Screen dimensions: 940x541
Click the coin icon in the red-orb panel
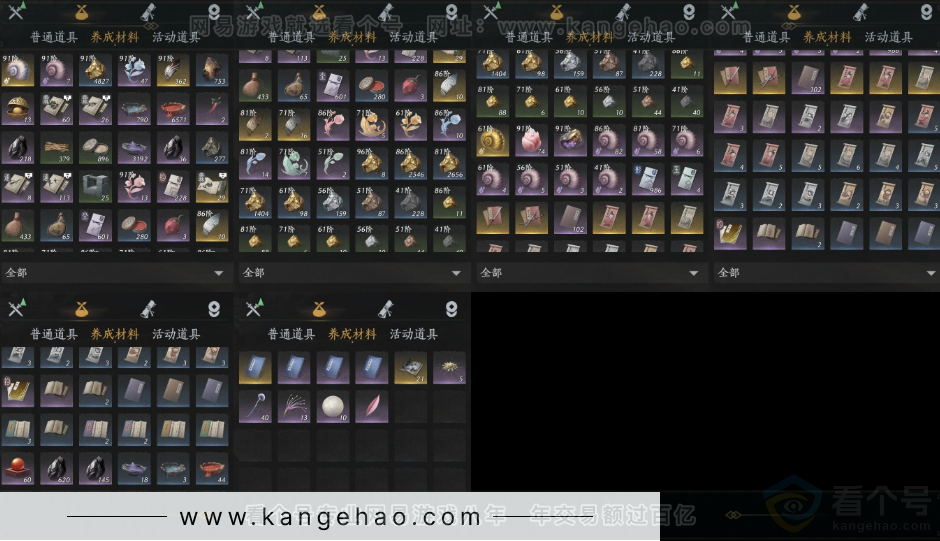point(214,309)
